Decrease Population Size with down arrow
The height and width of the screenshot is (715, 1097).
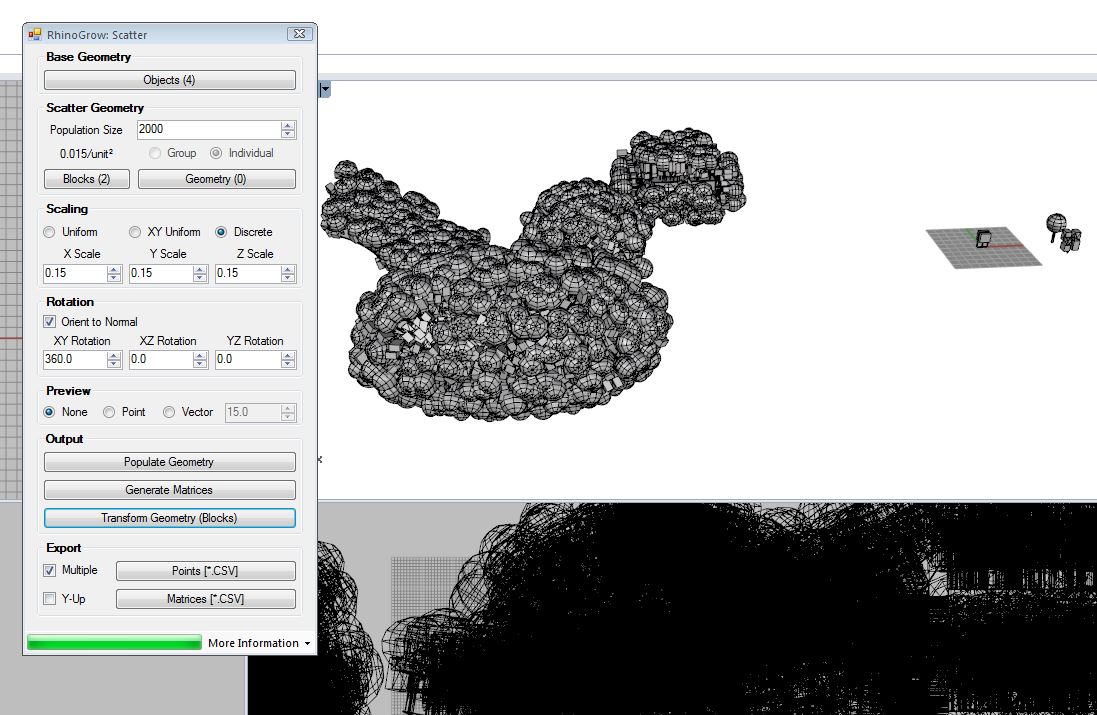(288, 134)
